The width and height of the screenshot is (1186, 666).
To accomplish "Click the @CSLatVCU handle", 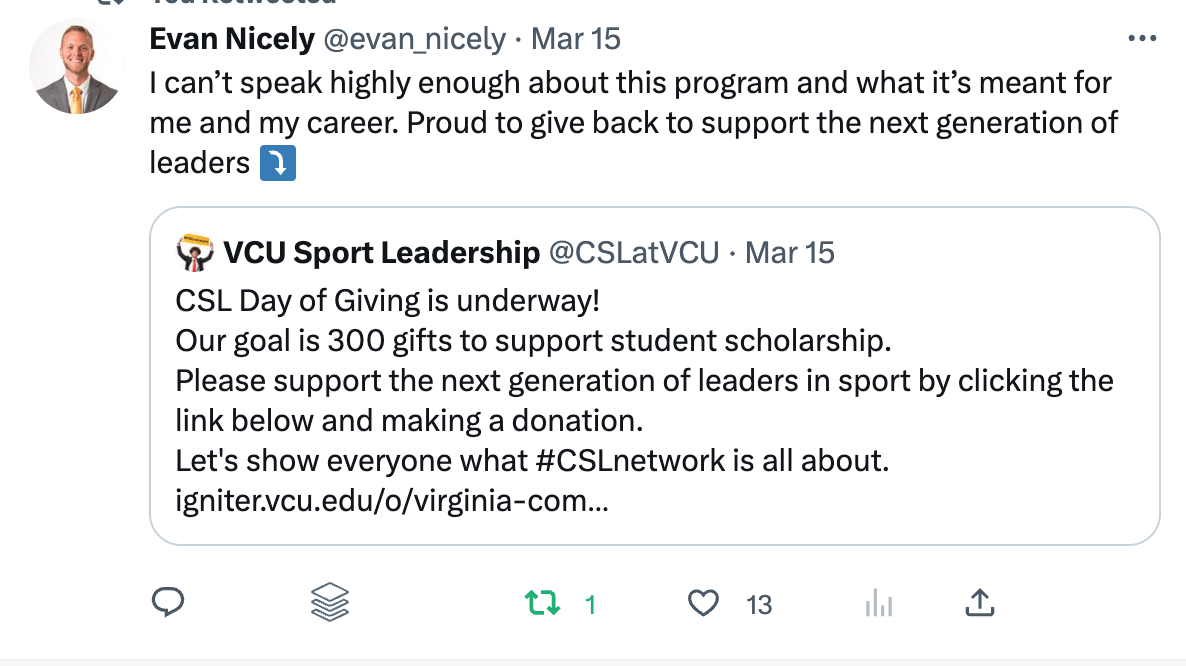I will [x=634, y=253].
